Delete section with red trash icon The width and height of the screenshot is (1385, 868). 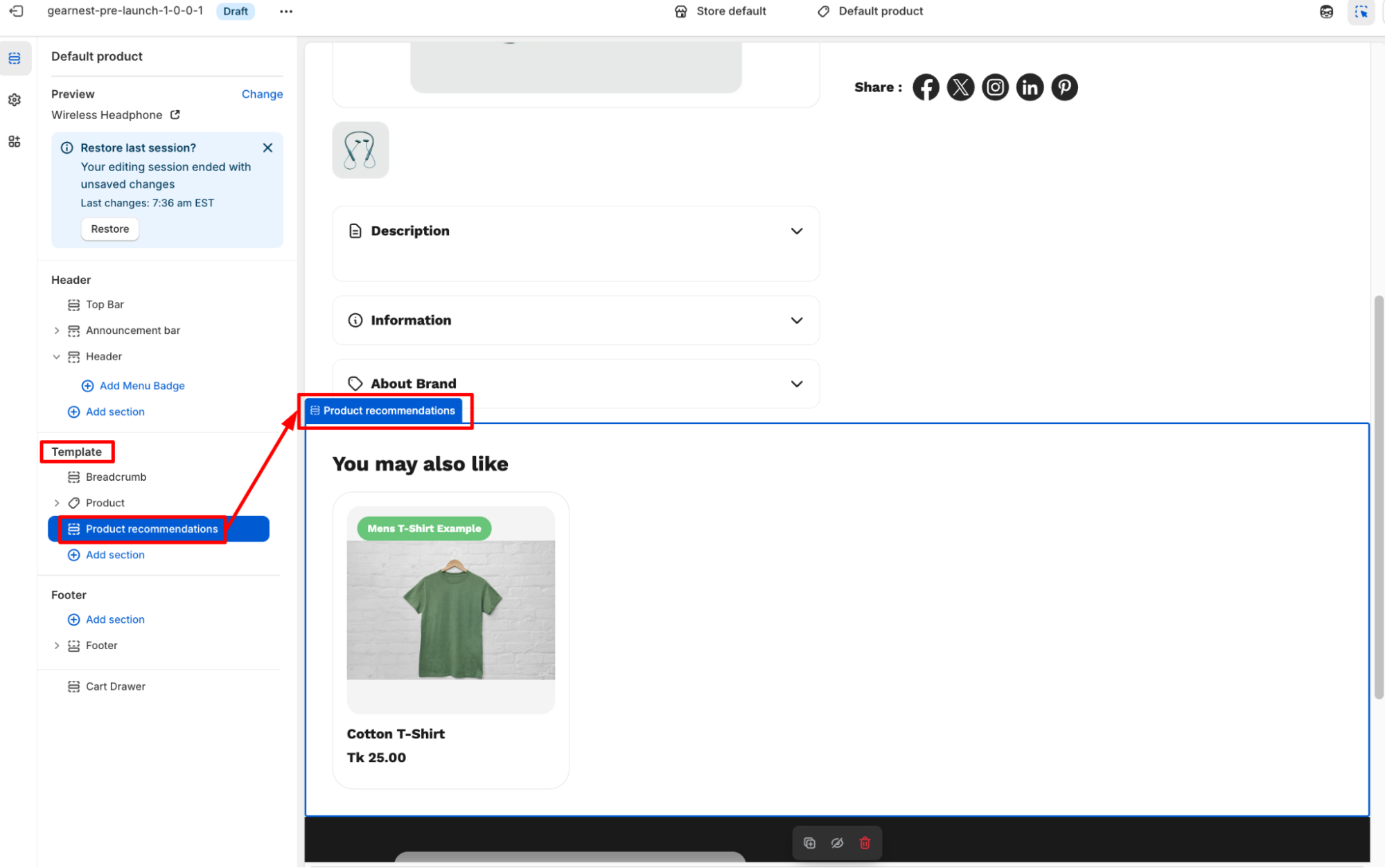pyautogui.click(x=865, y=842)
